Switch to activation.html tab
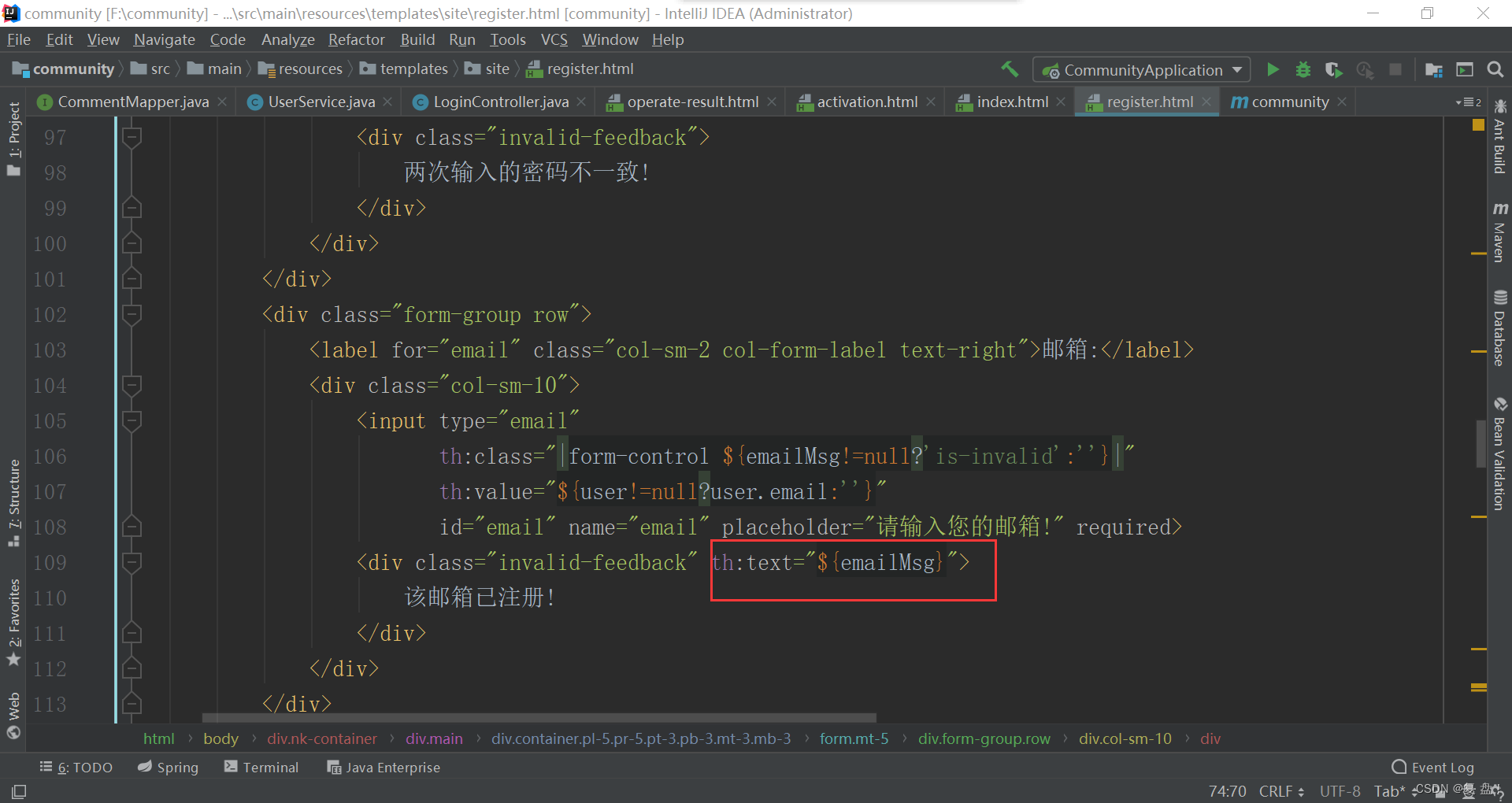The image size is (1512, 803). pyautogui.click(x=867, y=102)
